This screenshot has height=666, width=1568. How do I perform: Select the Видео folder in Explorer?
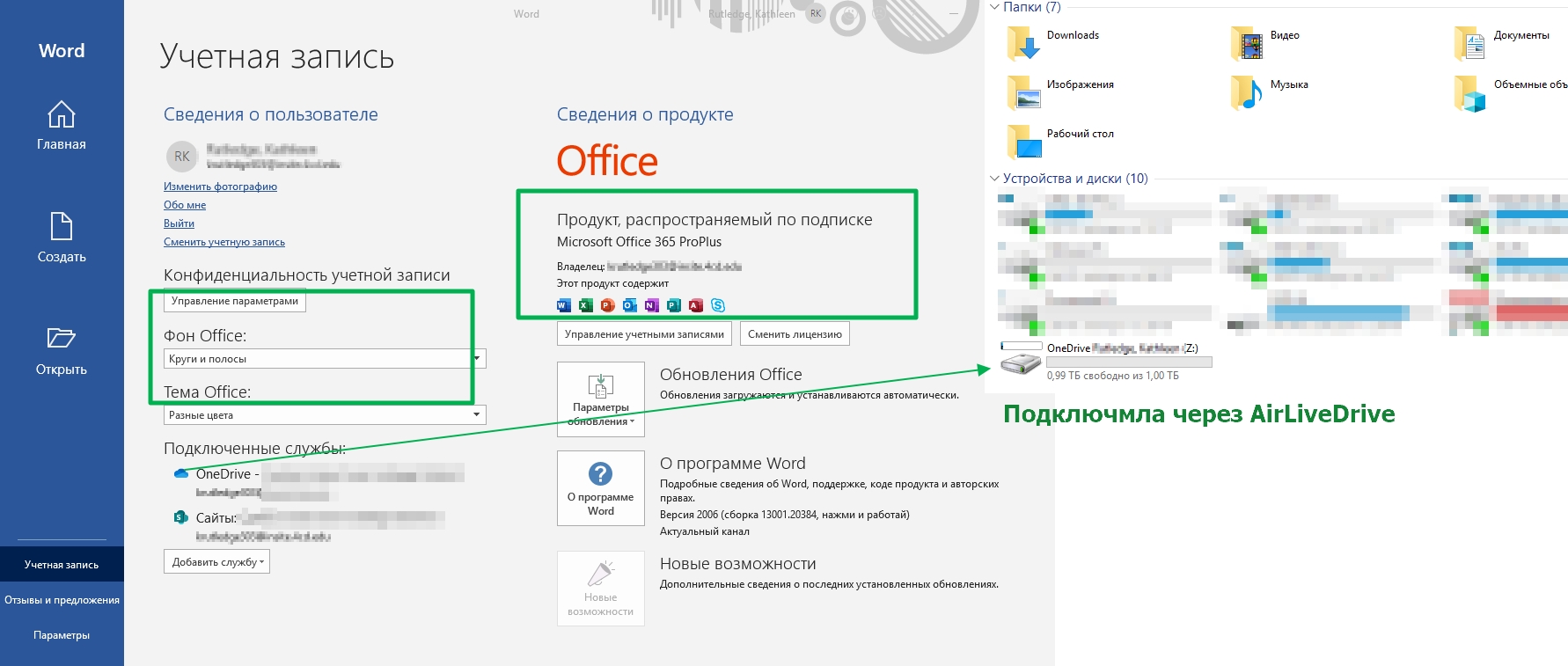coord(1267,42)
